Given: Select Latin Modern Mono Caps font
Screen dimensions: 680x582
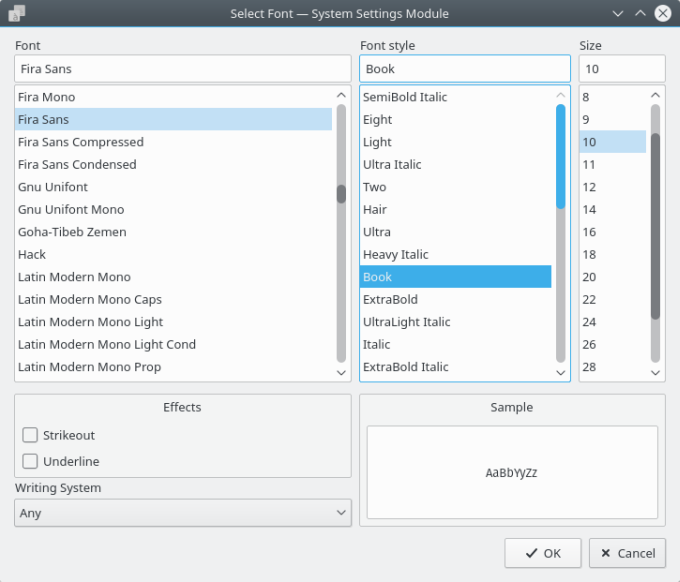Looking at the screenshot, I should click(x=173, y=299).
